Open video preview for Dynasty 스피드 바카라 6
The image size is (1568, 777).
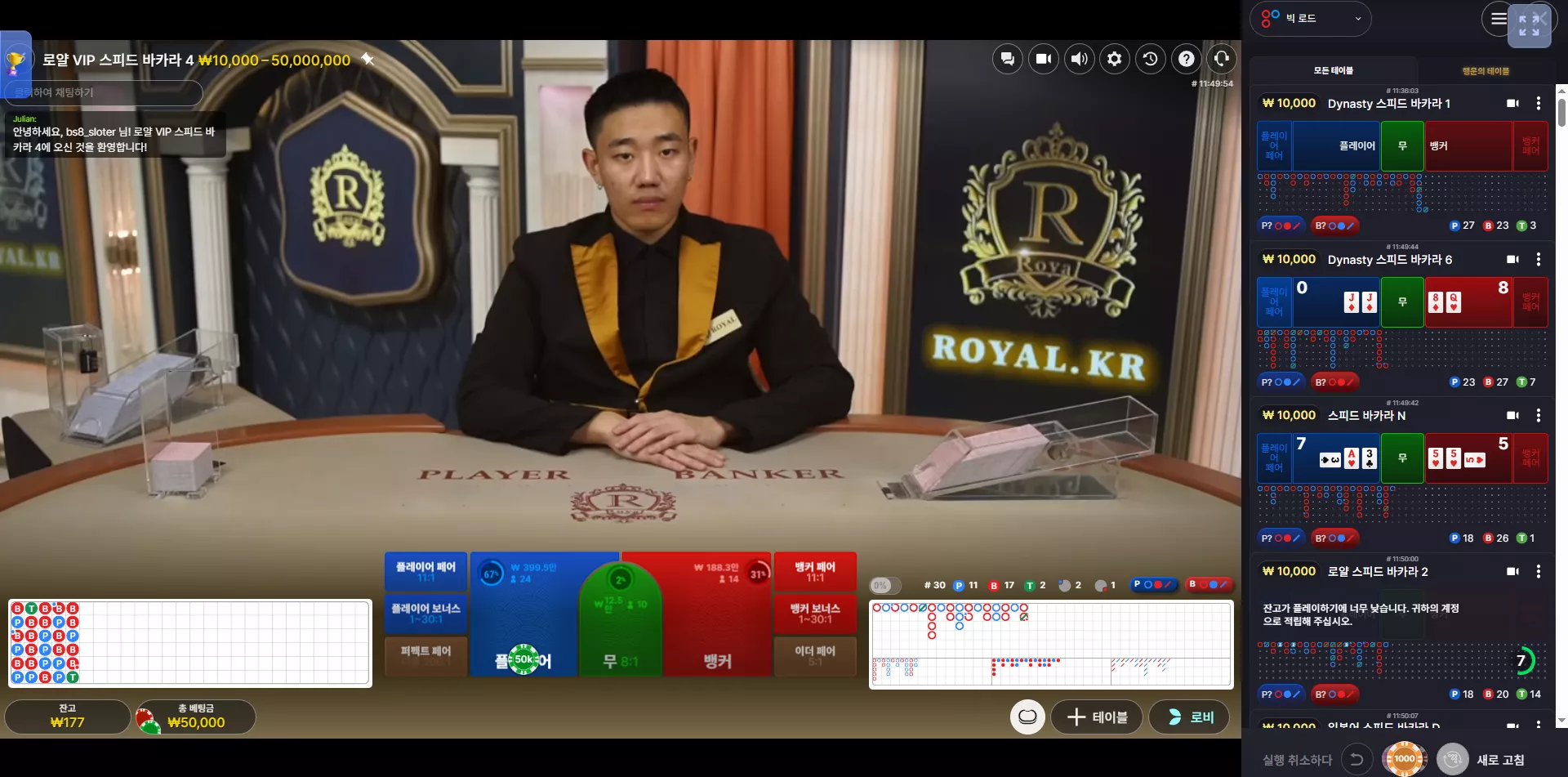click(x=1512, y=260)
